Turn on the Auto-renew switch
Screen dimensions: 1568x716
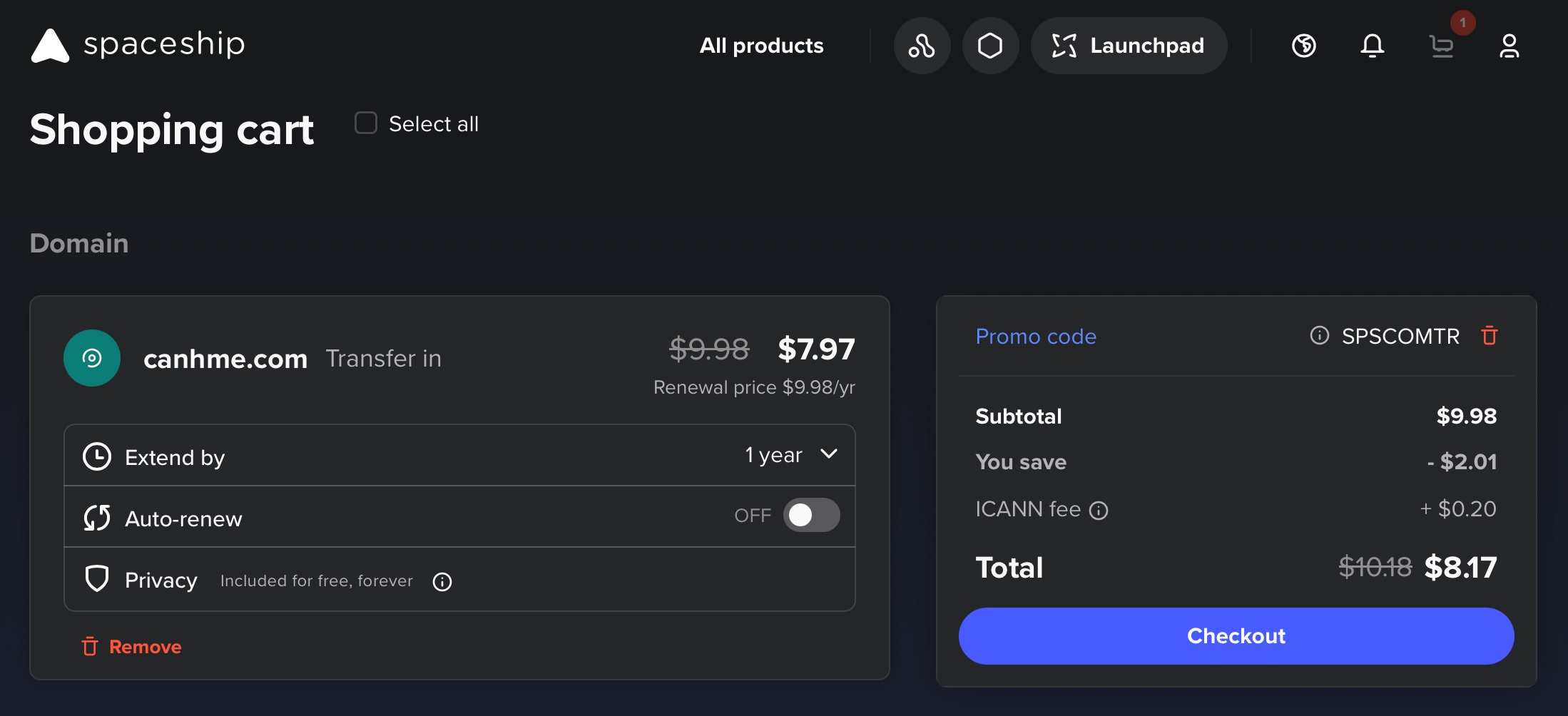tap(811, 515)
